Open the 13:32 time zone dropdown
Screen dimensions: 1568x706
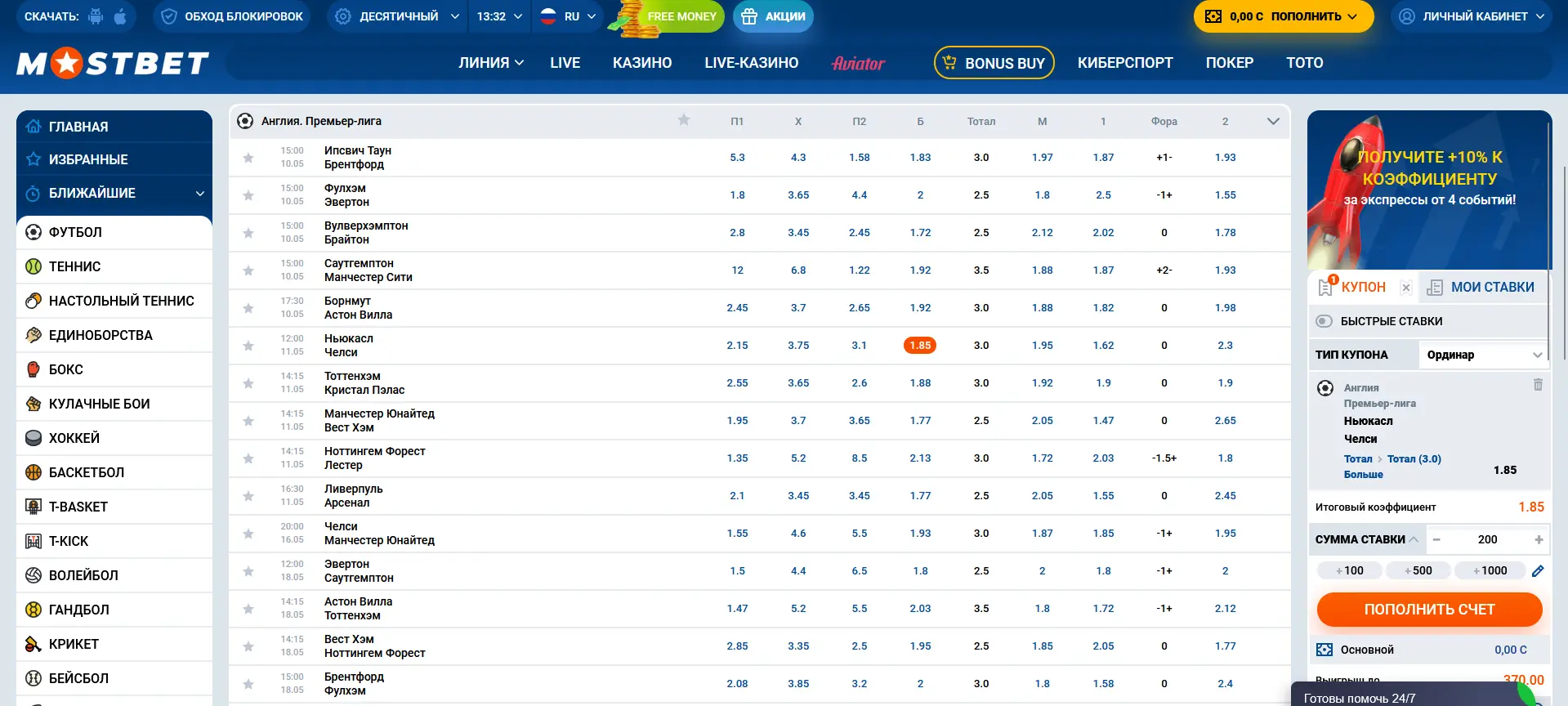[499, 16]
